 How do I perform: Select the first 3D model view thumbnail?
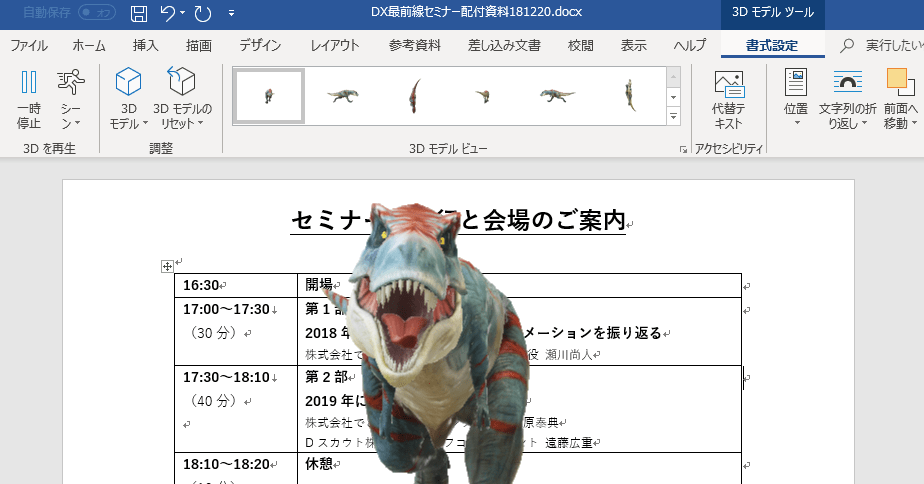269,96
